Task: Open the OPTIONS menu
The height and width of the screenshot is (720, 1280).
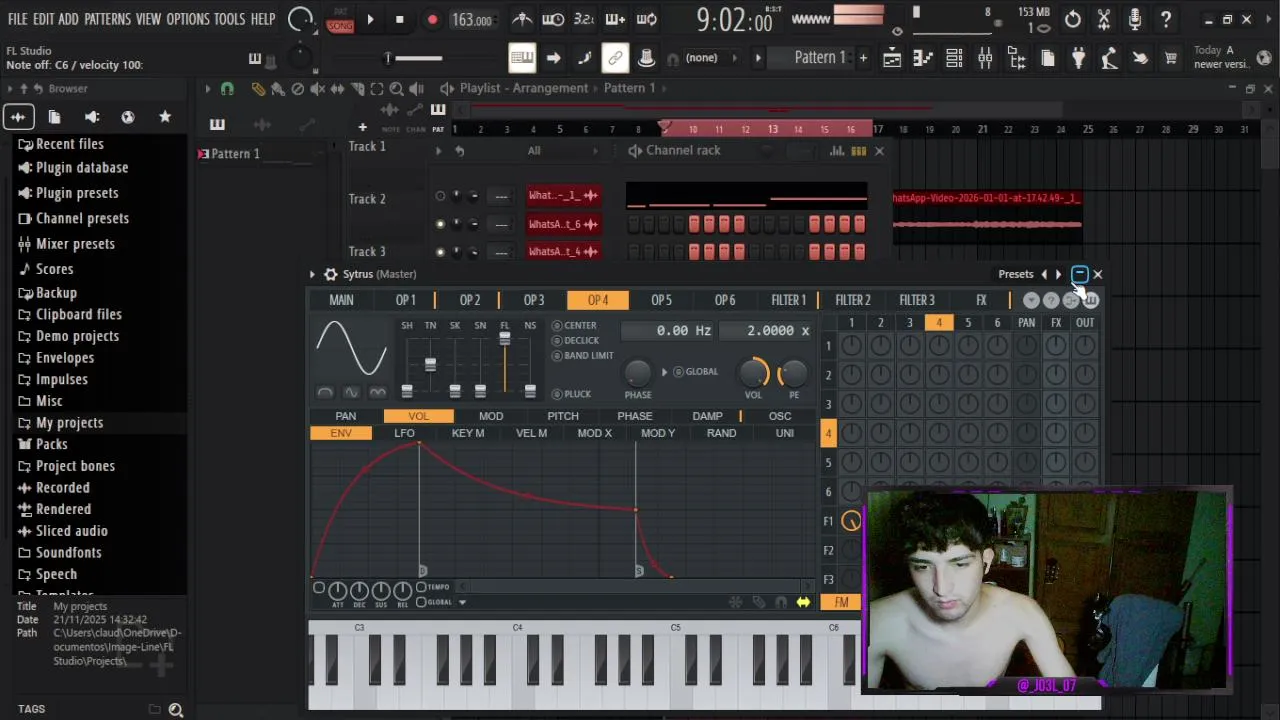Action: coord(188,19)
